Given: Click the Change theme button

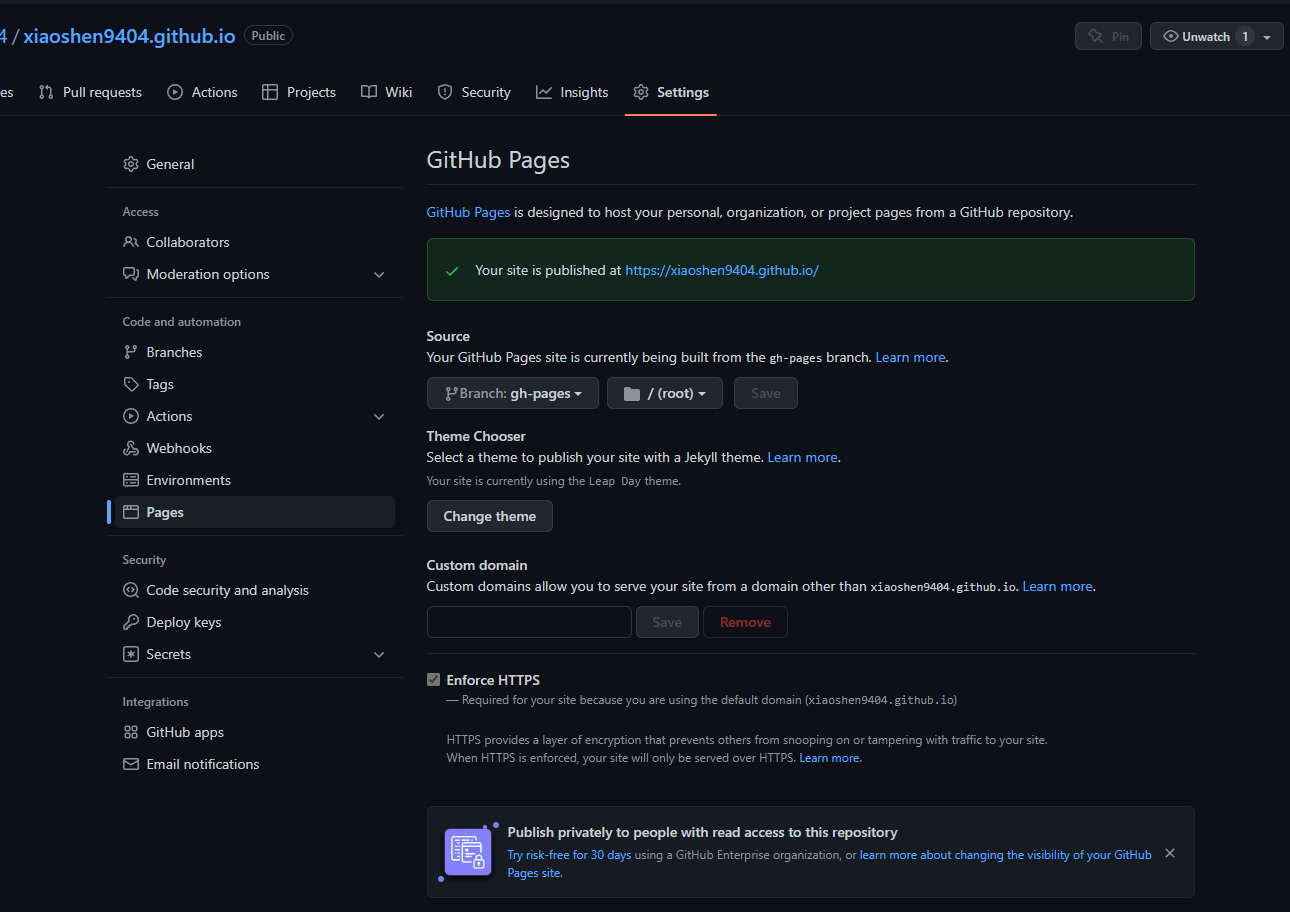Looking at the screenshot, I should [490, 516].
